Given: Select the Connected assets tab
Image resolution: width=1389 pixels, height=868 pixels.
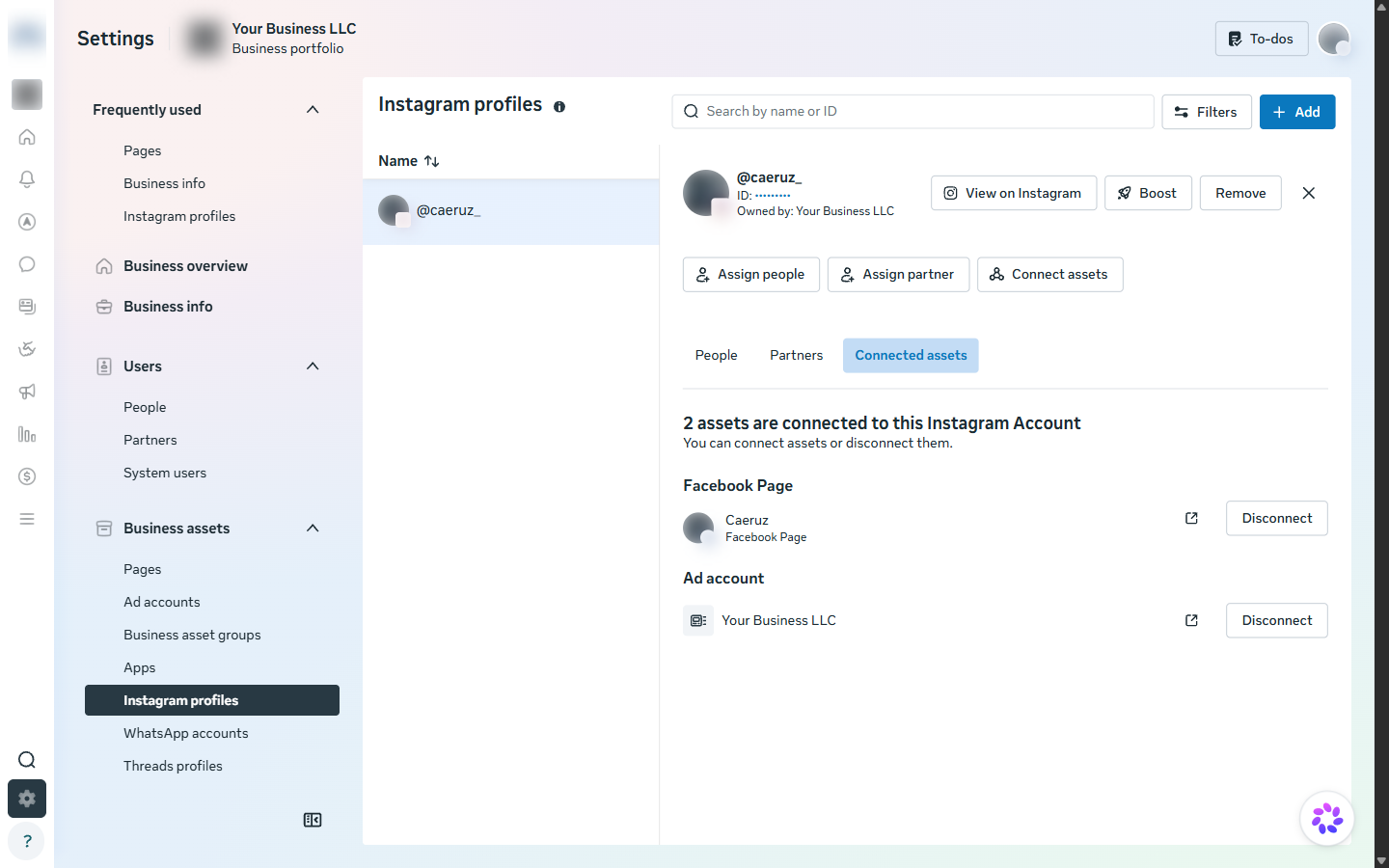Looking at the screenshot, I should (911, 356).
